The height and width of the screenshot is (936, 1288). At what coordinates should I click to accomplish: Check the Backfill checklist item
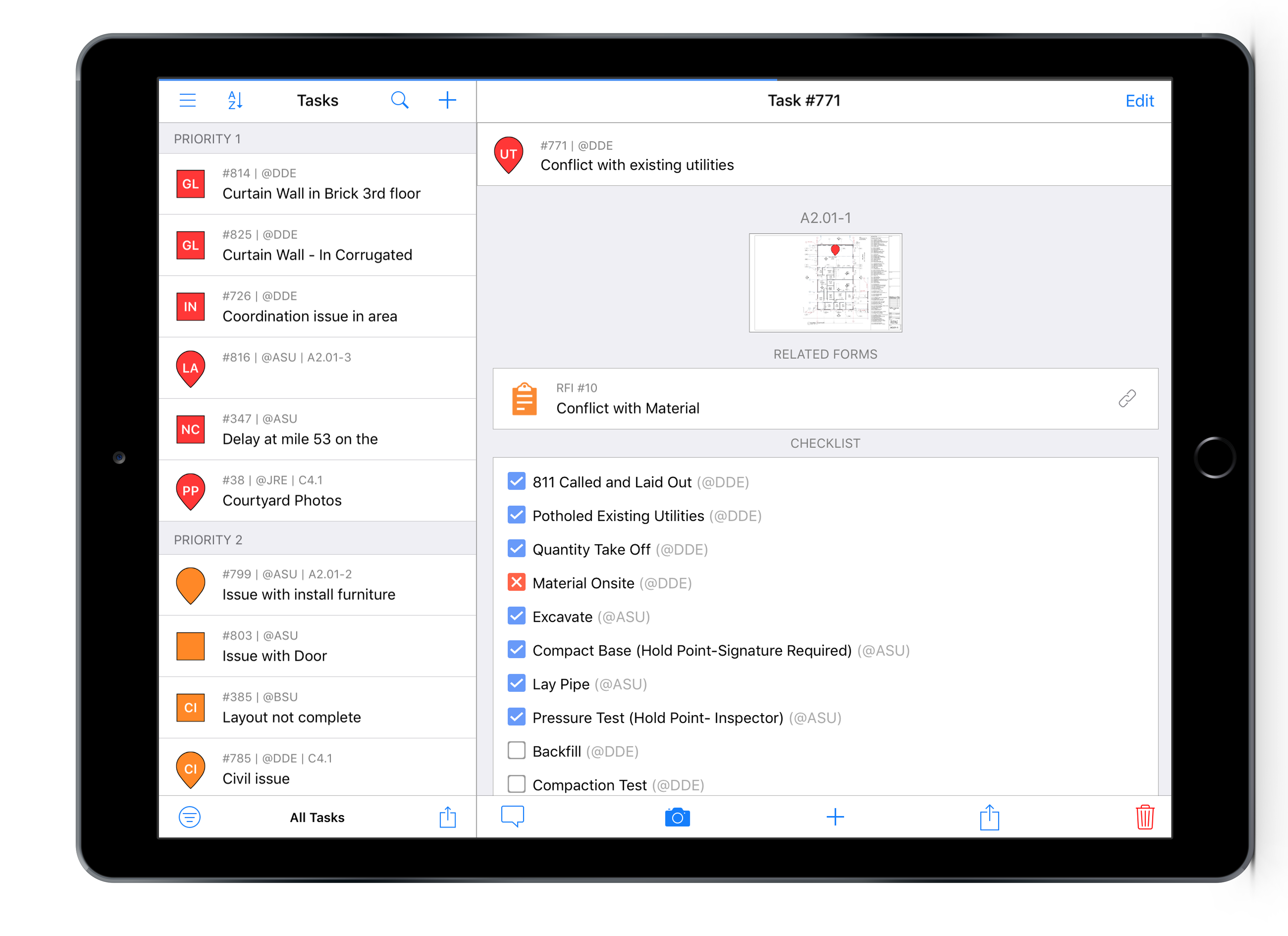coord(516,750)
